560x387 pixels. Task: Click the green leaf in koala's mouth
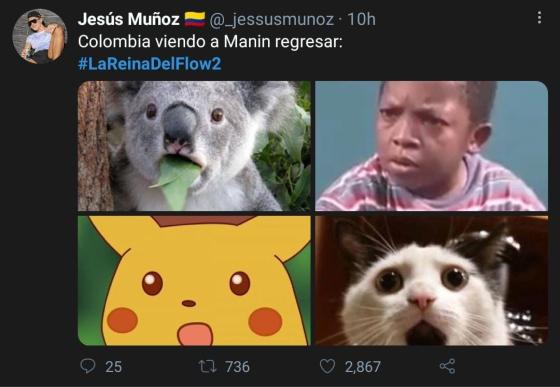177,181
